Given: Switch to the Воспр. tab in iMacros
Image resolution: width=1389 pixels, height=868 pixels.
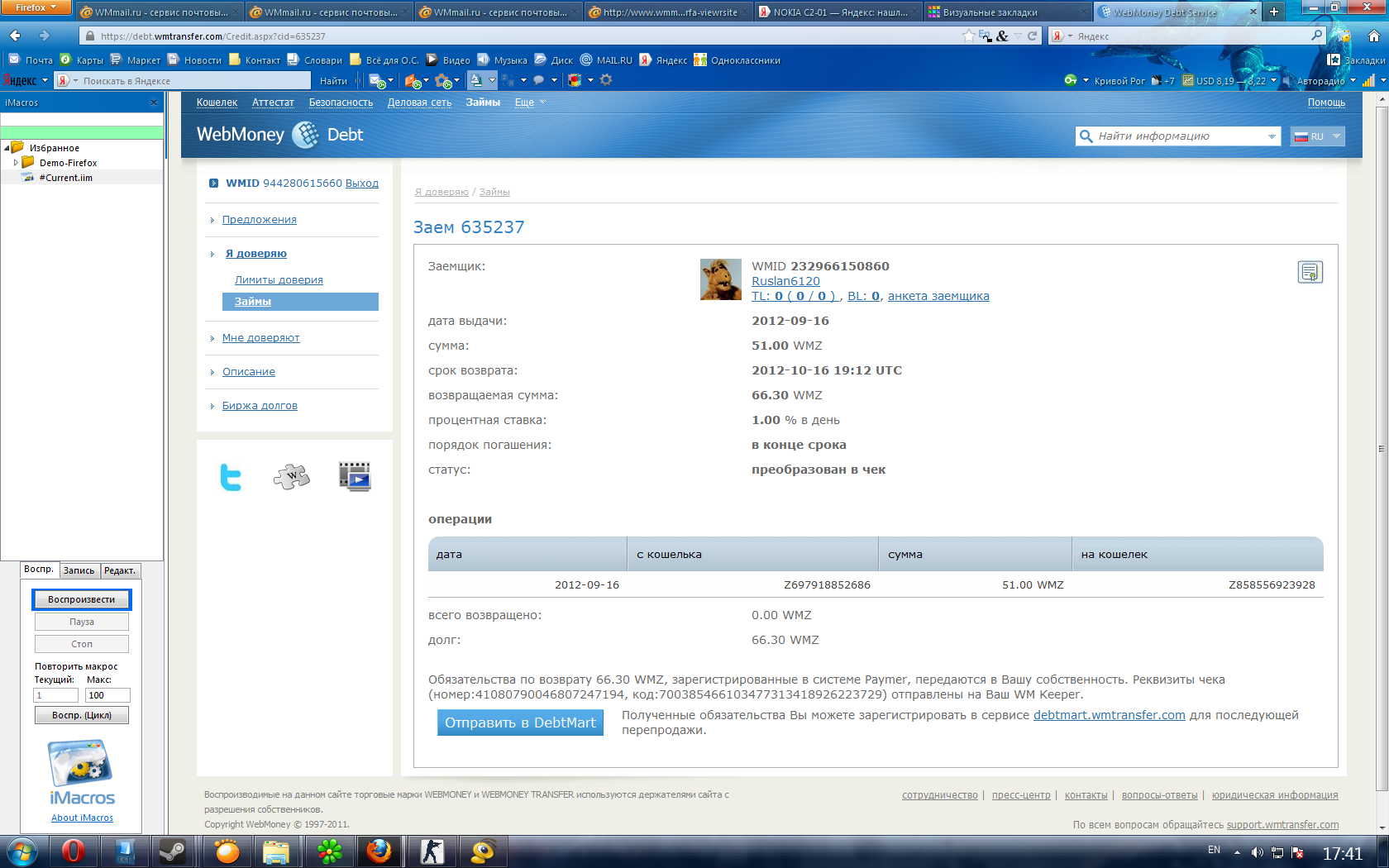Looking at the screenshot, I should click(x=39, y=570).
